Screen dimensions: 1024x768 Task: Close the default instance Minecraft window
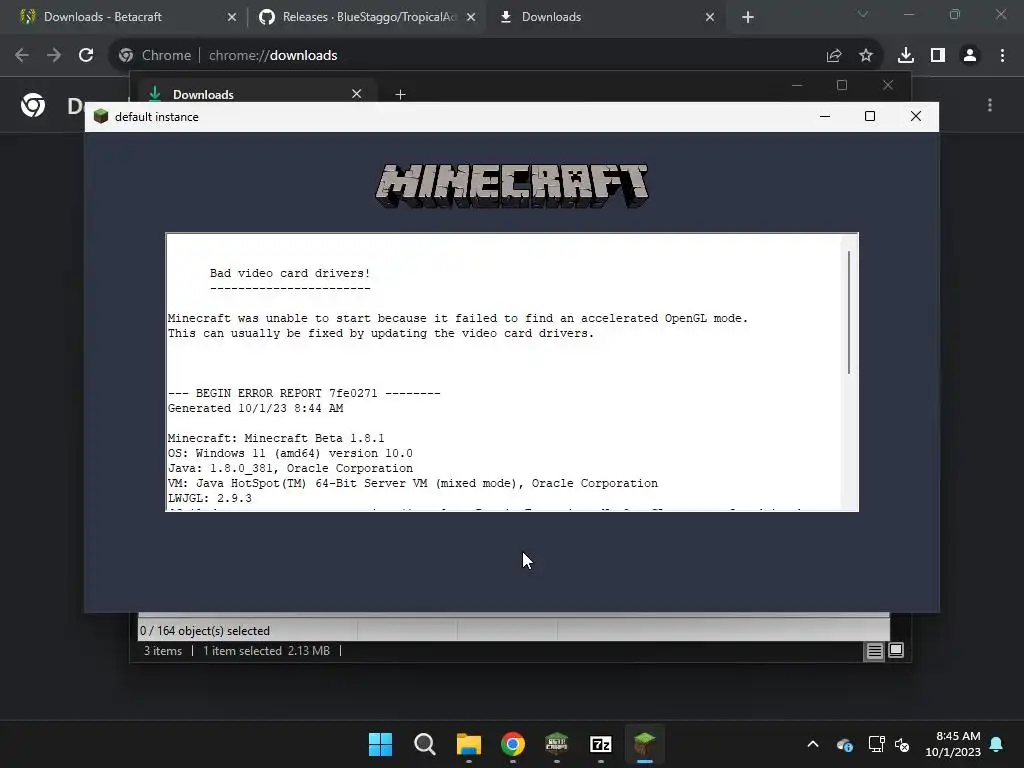[x=916, y=116]
